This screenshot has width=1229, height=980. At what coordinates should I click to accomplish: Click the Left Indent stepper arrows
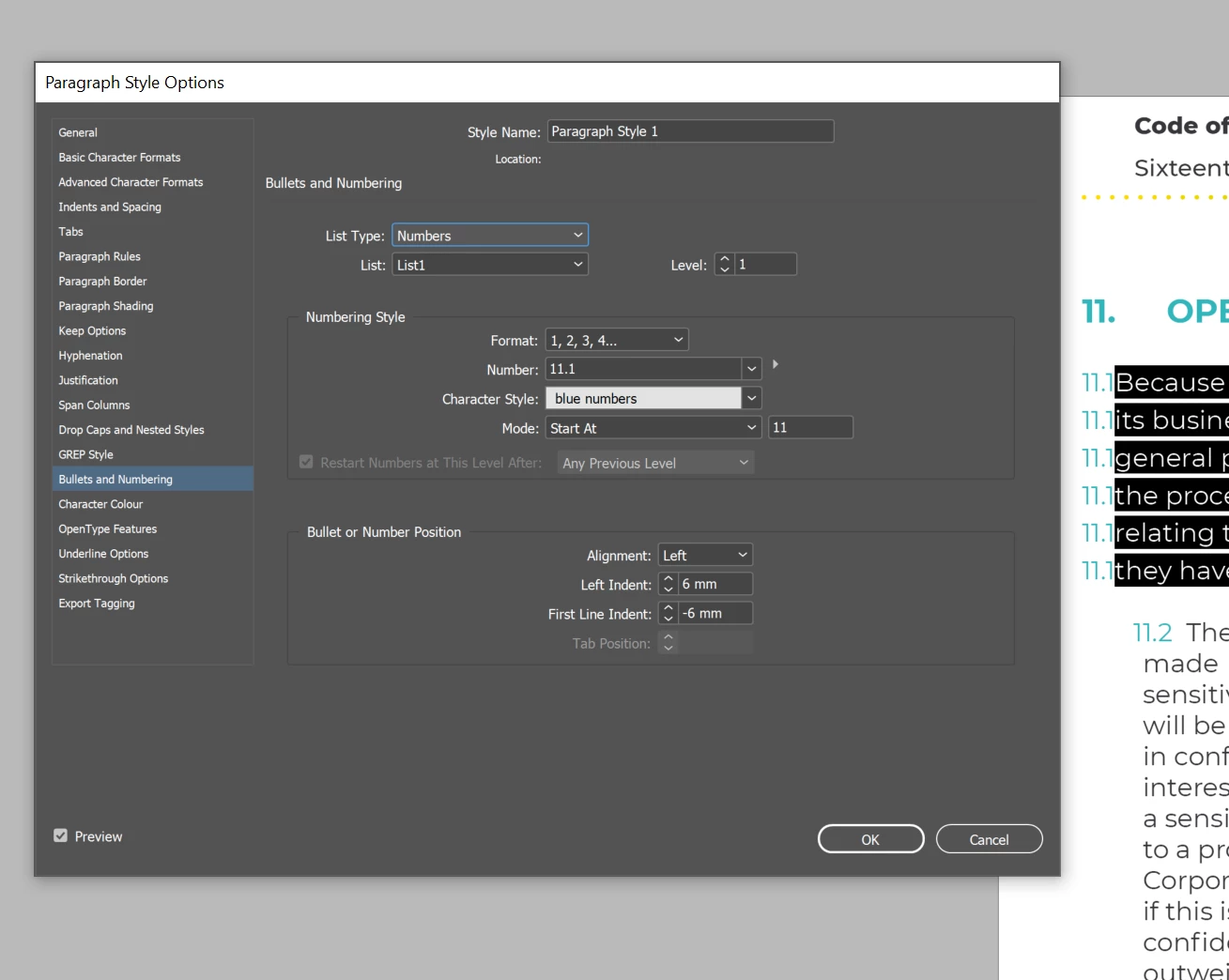[668, 584]
